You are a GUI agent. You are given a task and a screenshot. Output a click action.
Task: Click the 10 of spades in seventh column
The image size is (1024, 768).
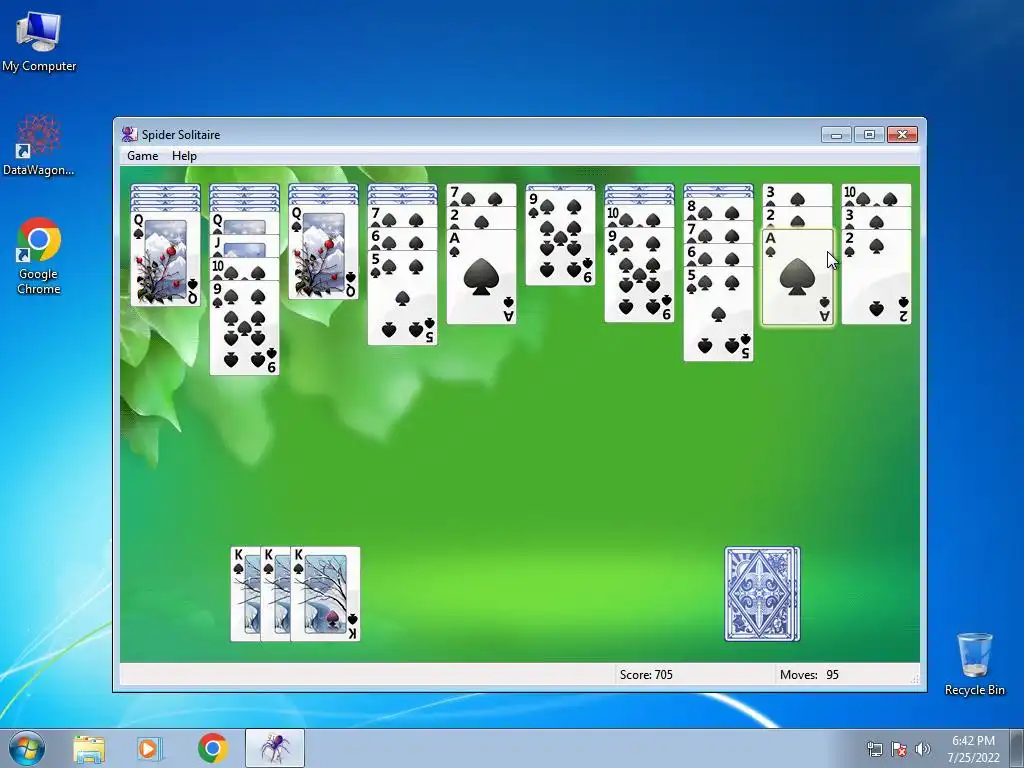639,216
